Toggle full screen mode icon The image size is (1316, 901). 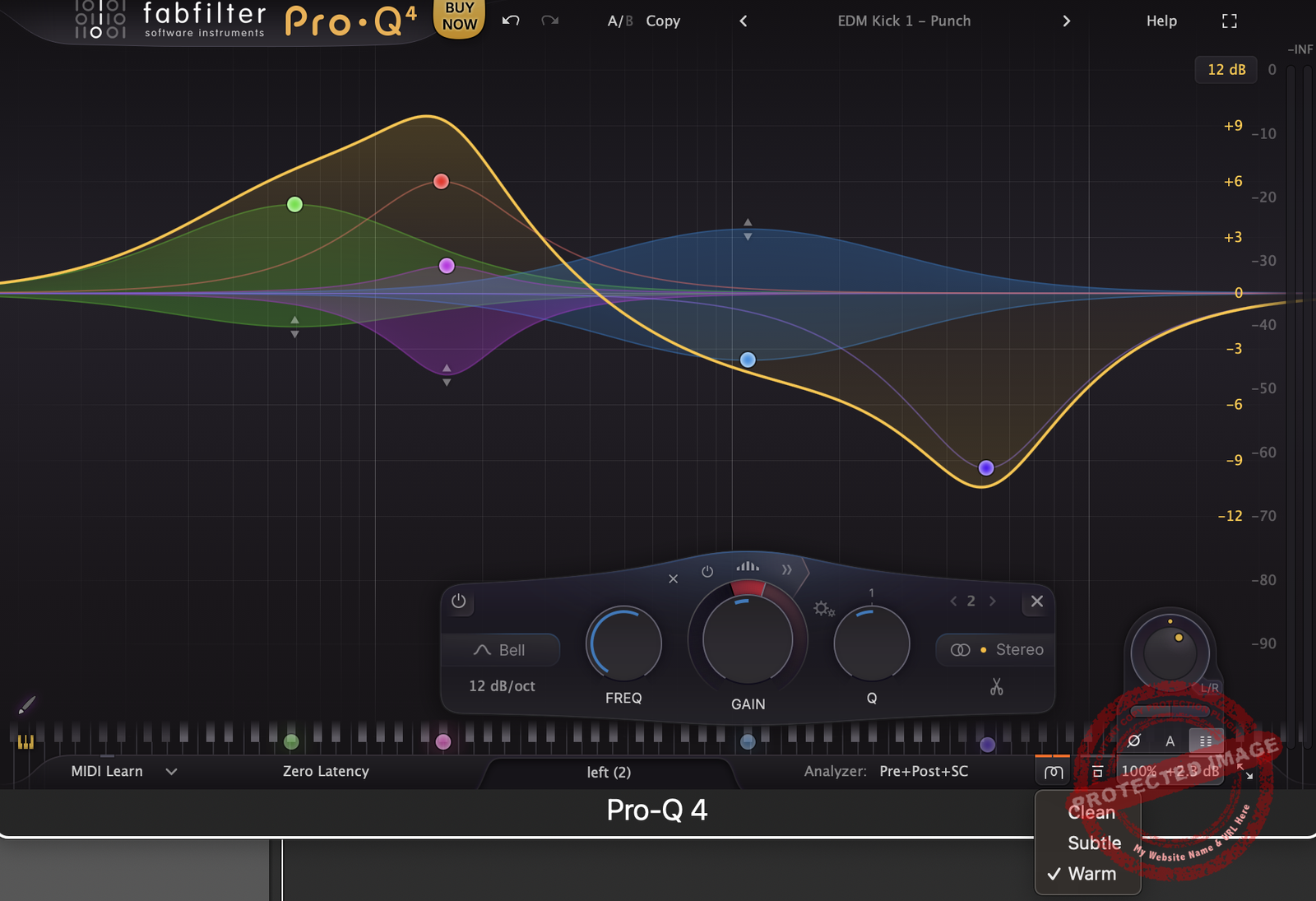pos(1230,21)
